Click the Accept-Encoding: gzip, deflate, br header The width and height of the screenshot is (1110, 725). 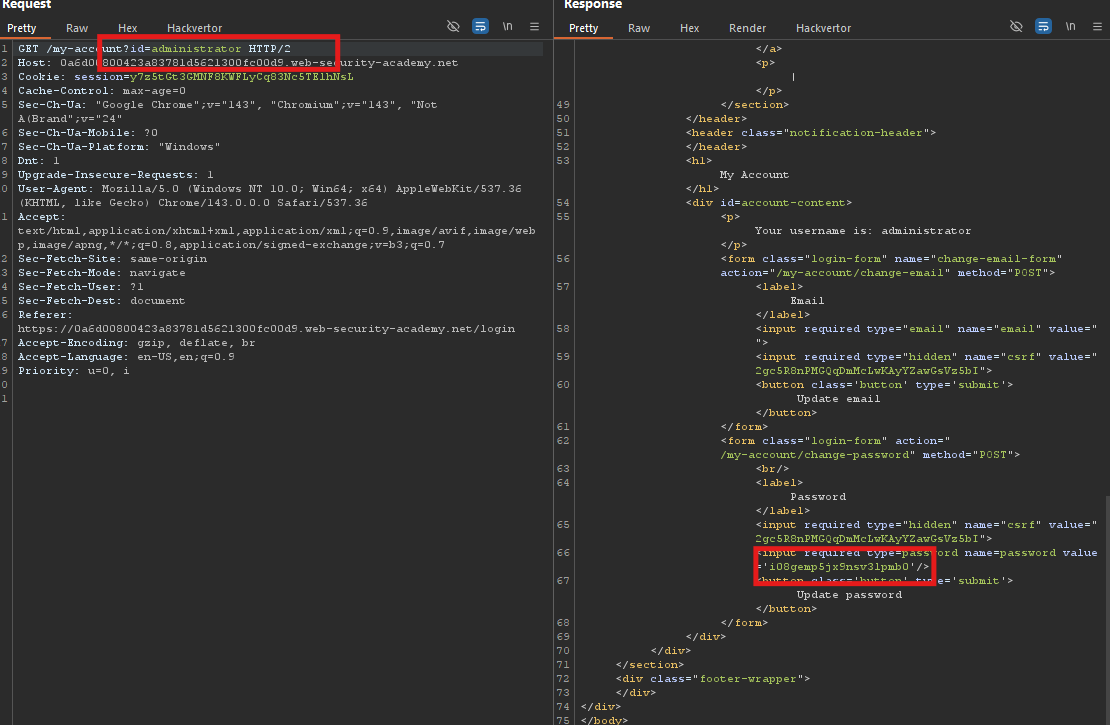[x=137, y=343]
